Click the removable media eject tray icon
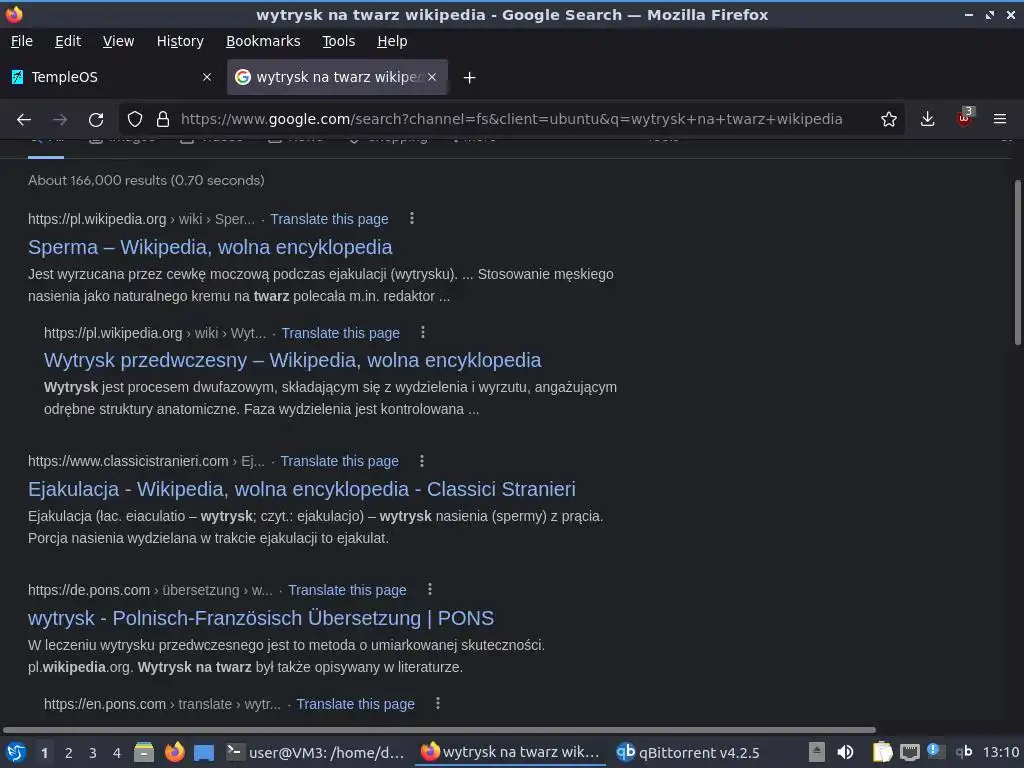 pyautogui.click(x=816, y=752)
